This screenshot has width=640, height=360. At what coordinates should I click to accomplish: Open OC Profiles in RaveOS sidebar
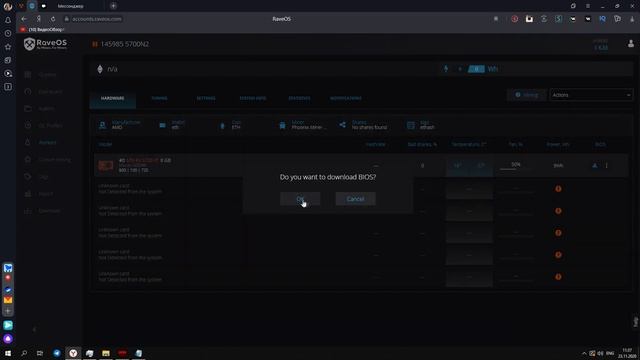click(x=50, y=126)
